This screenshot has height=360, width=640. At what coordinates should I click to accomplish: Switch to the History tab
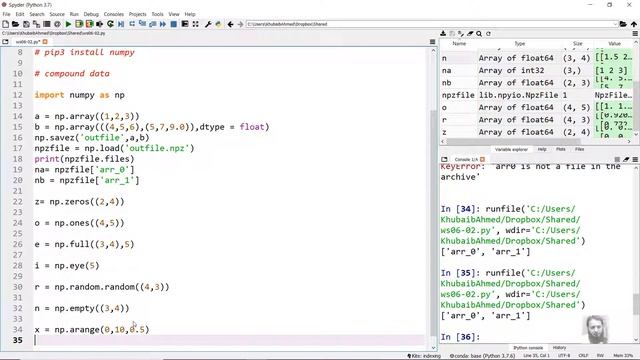click(x=559, y=348)
